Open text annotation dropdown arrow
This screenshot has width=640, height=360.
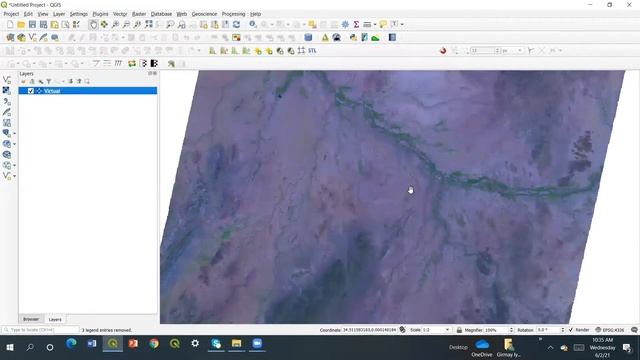point(402,24)
